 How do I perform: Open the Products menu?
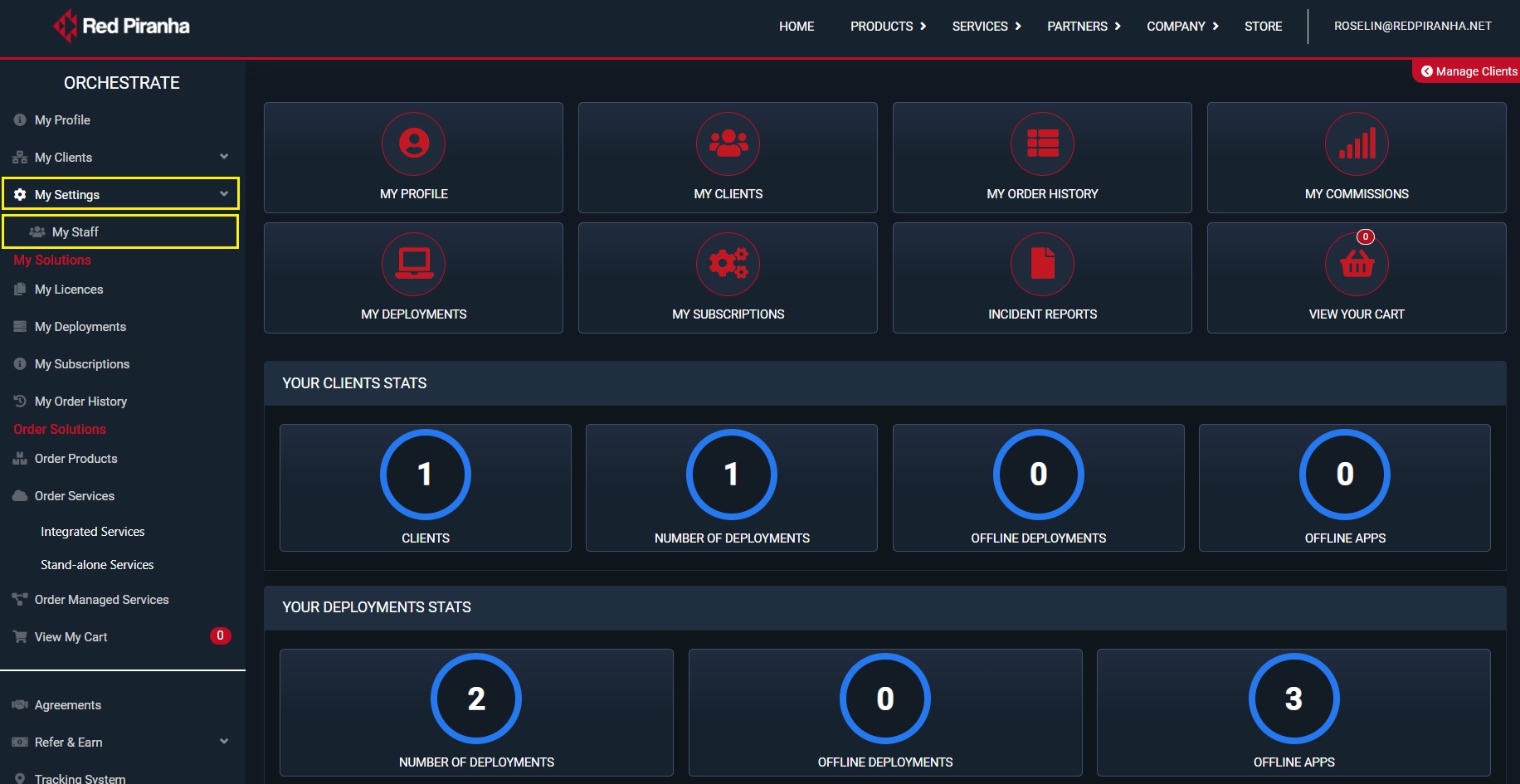(x=881, y=26)
